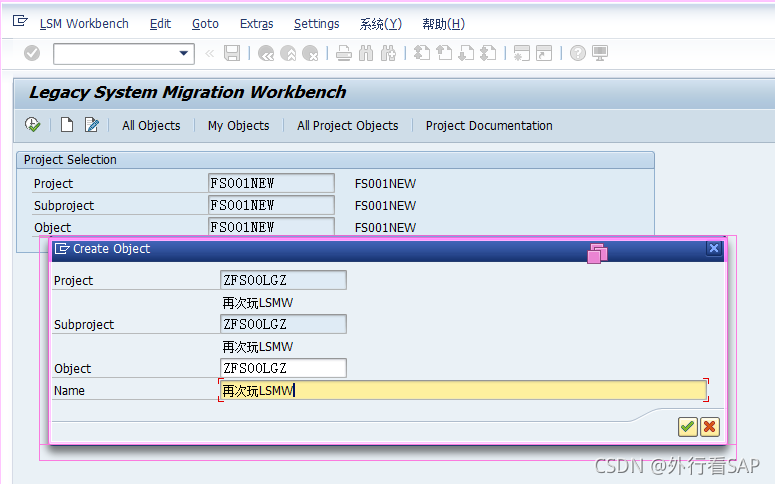Click the My Objects button
This screenshot has width=775, height=484.
coord(238,126)
